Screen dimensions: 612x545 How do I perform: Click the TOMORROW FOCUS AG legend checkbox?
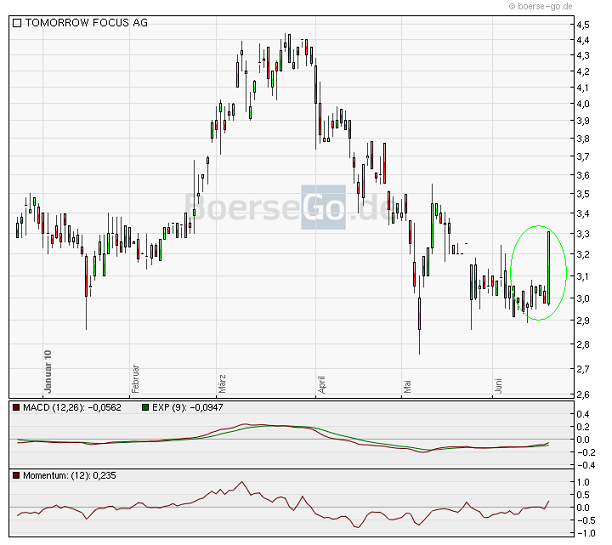pyautogui.click(x=17, y=23)
